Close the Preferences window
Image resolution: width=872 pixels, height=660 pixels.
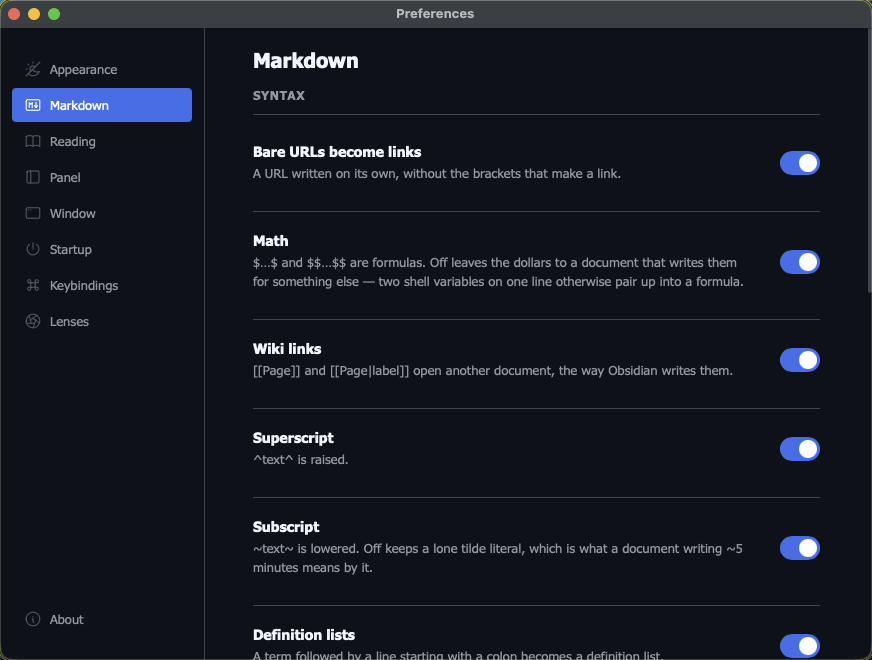[x=14, y=14]
